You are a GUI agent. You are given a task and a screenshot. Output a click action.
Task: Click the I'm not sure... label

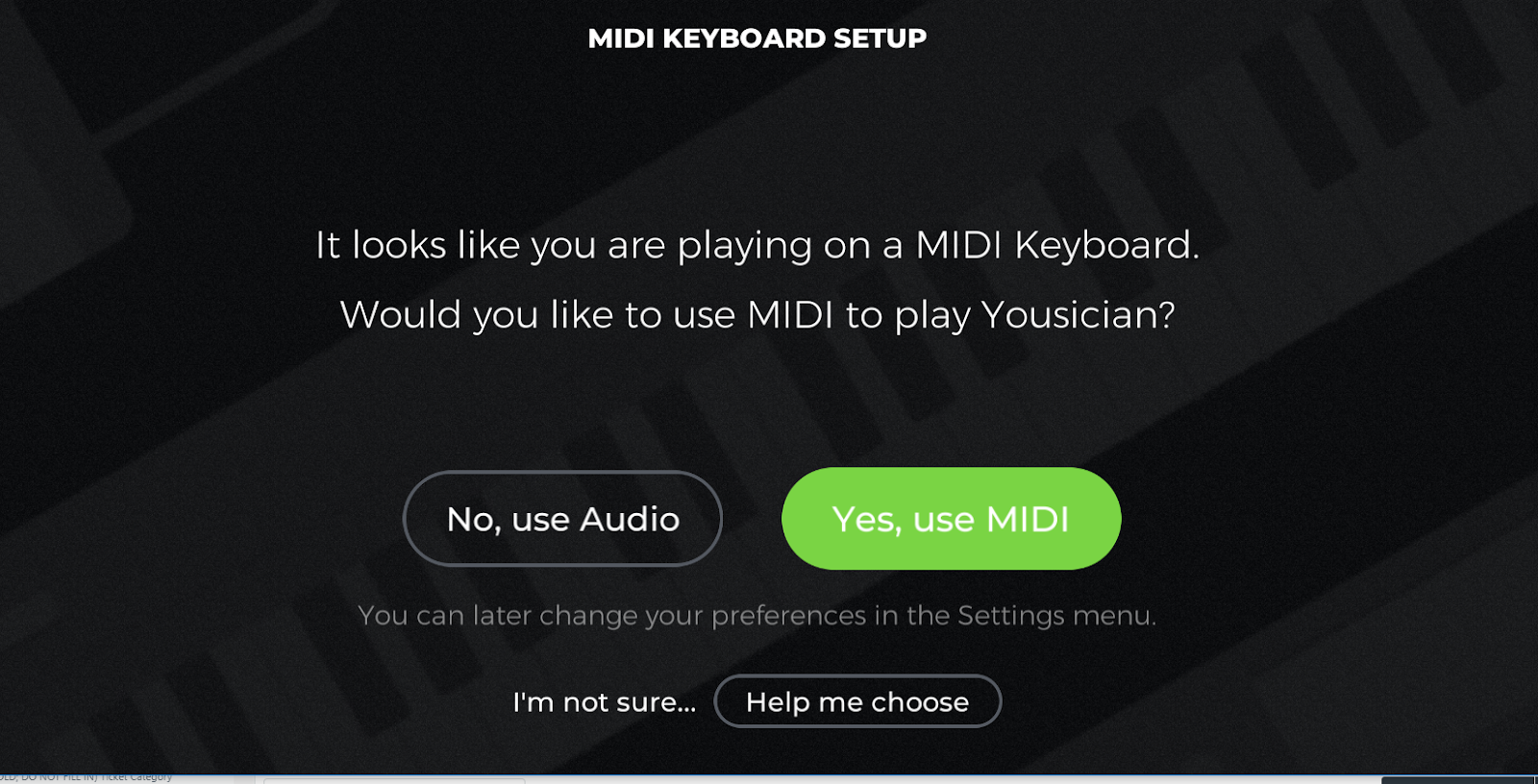point(604,702)
